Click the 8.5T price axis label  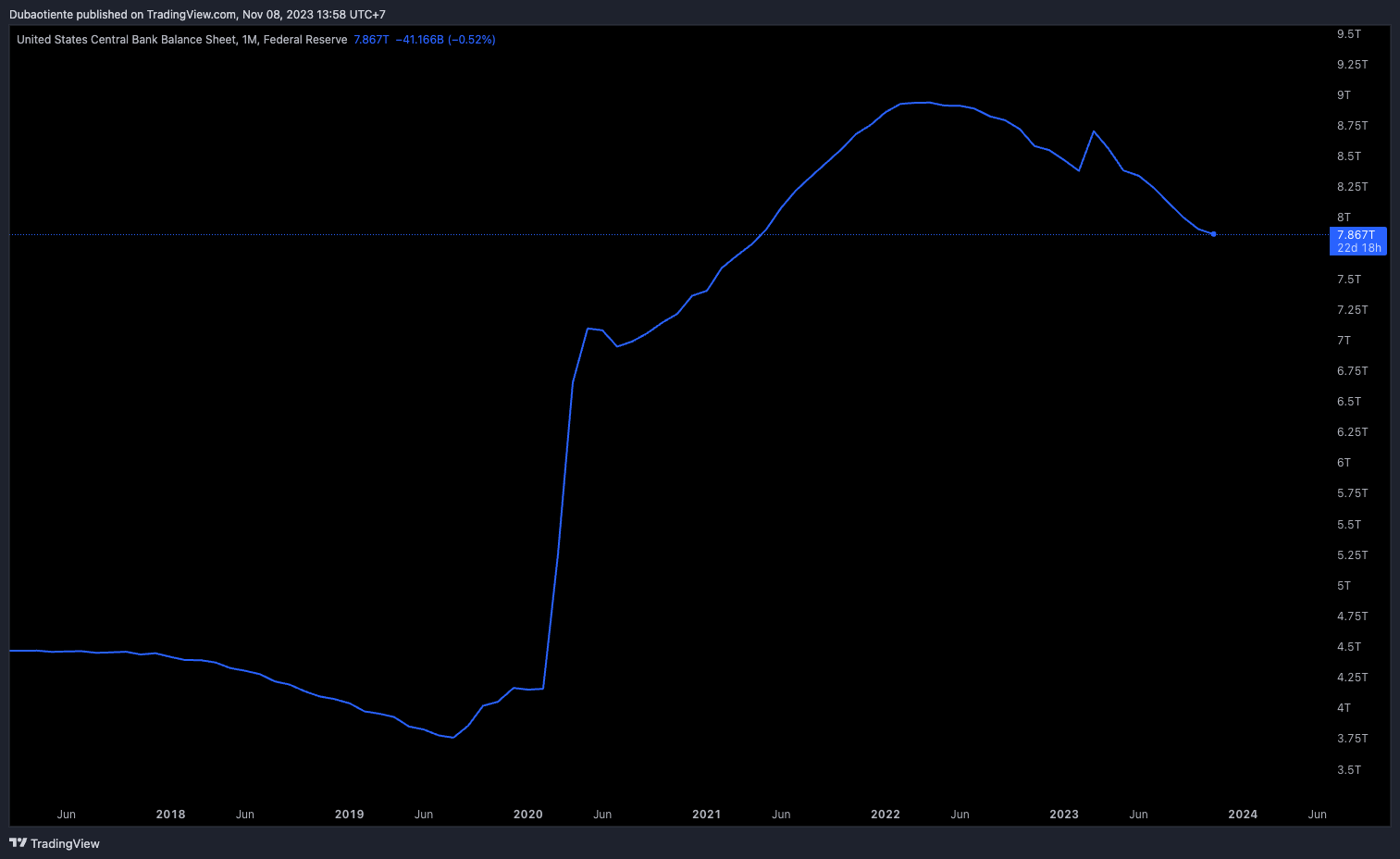click(1348, 156)
